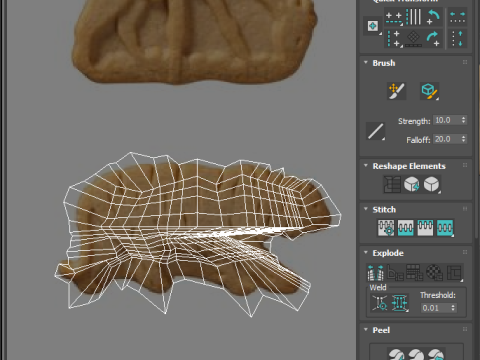480x360 pixels.
Task: Click the Strength spinner arrows
Action: pos(464,120)
